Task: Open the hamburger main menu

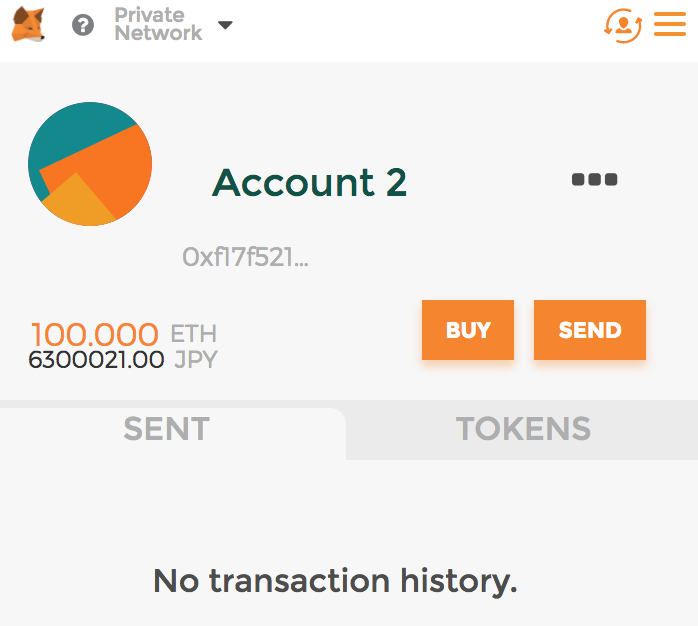Action: point(669,24)
